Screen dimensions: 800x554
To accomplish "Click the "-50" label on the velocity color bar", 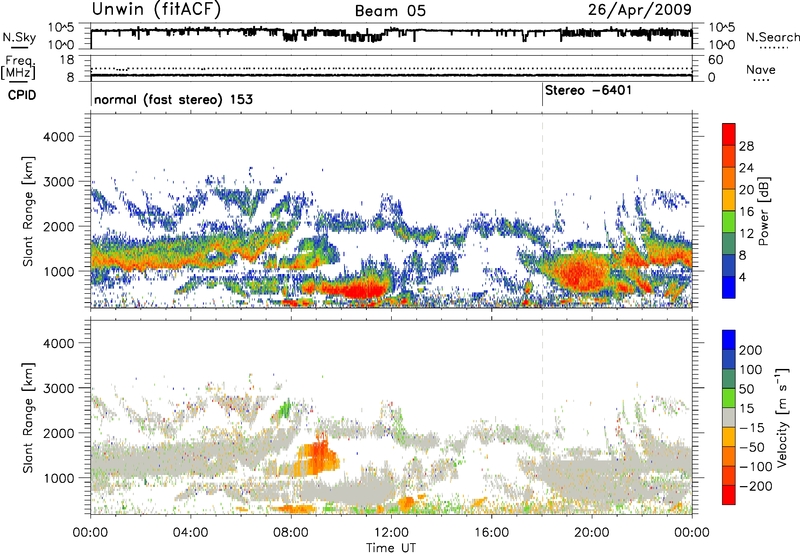I will (x=750, y=447).
